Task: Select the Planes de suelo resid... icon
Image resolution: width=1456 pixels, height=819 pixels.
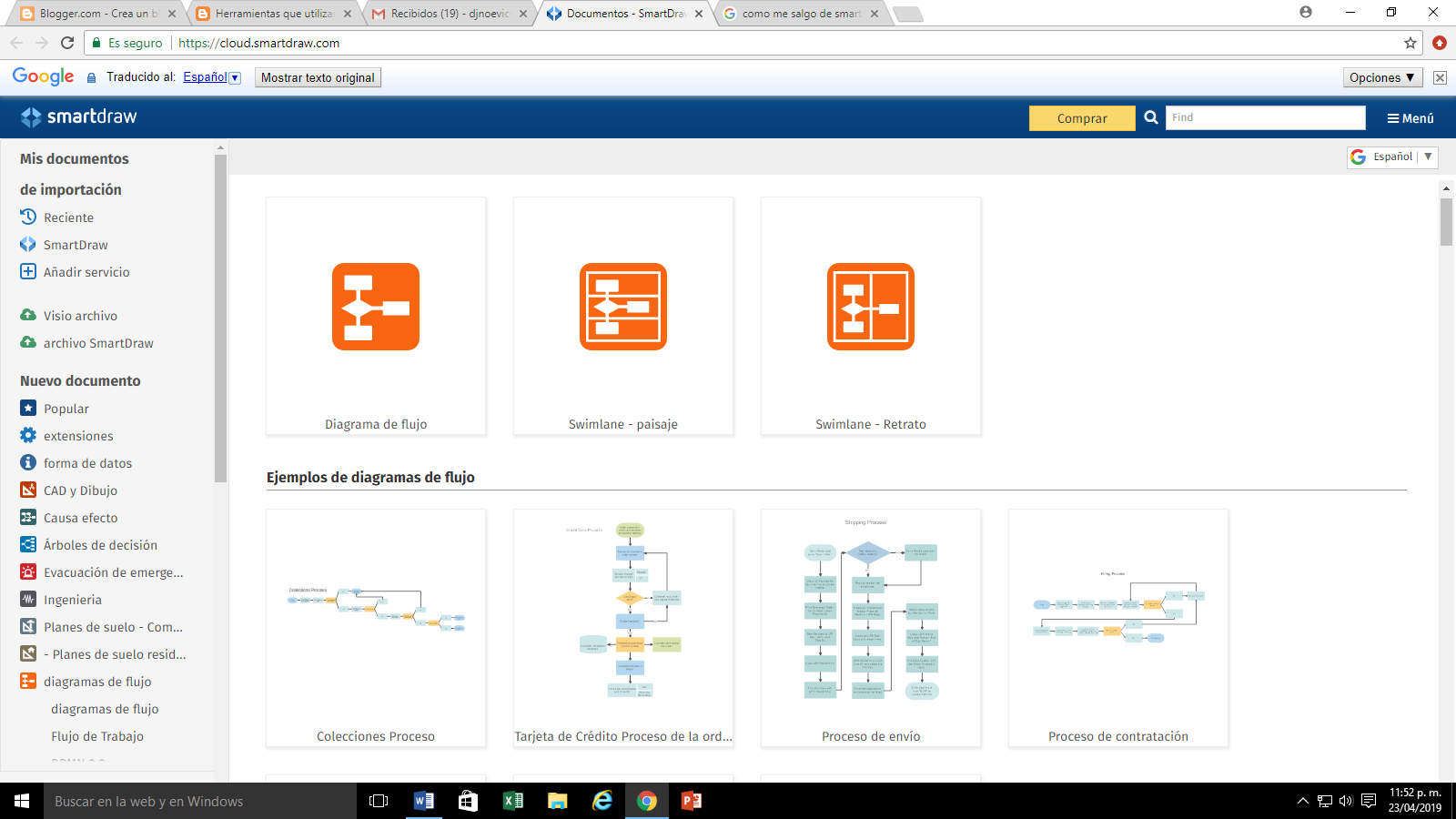Action: 28,653
